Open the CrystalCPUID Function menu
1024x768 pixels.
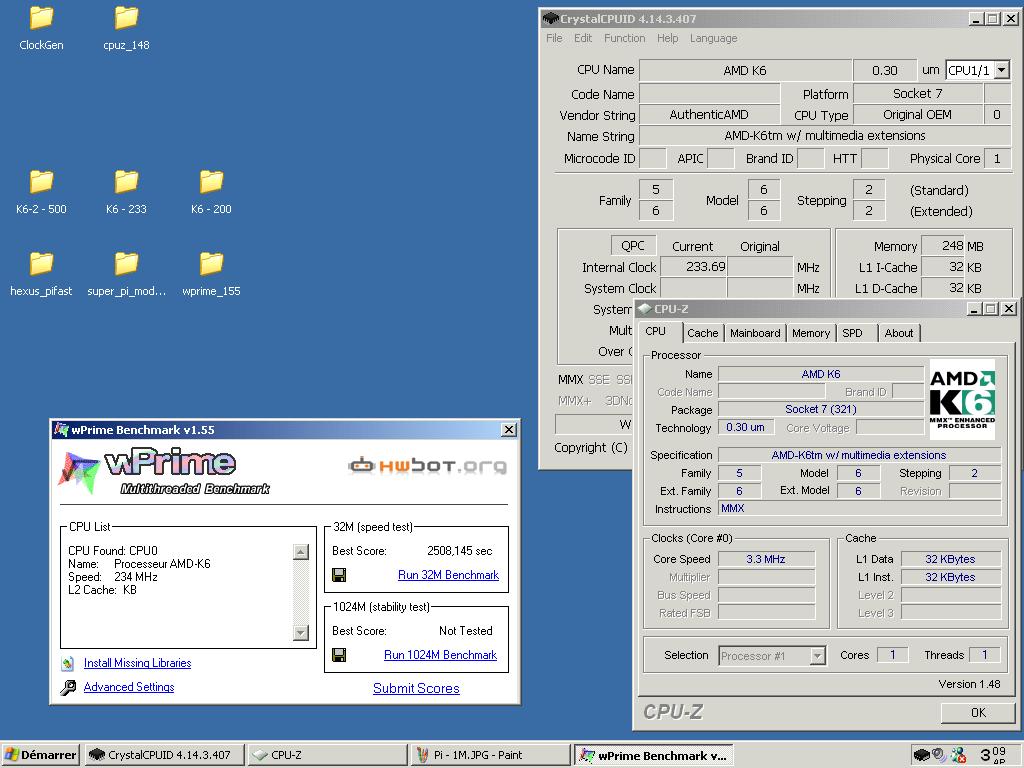[x=624, y=38]
